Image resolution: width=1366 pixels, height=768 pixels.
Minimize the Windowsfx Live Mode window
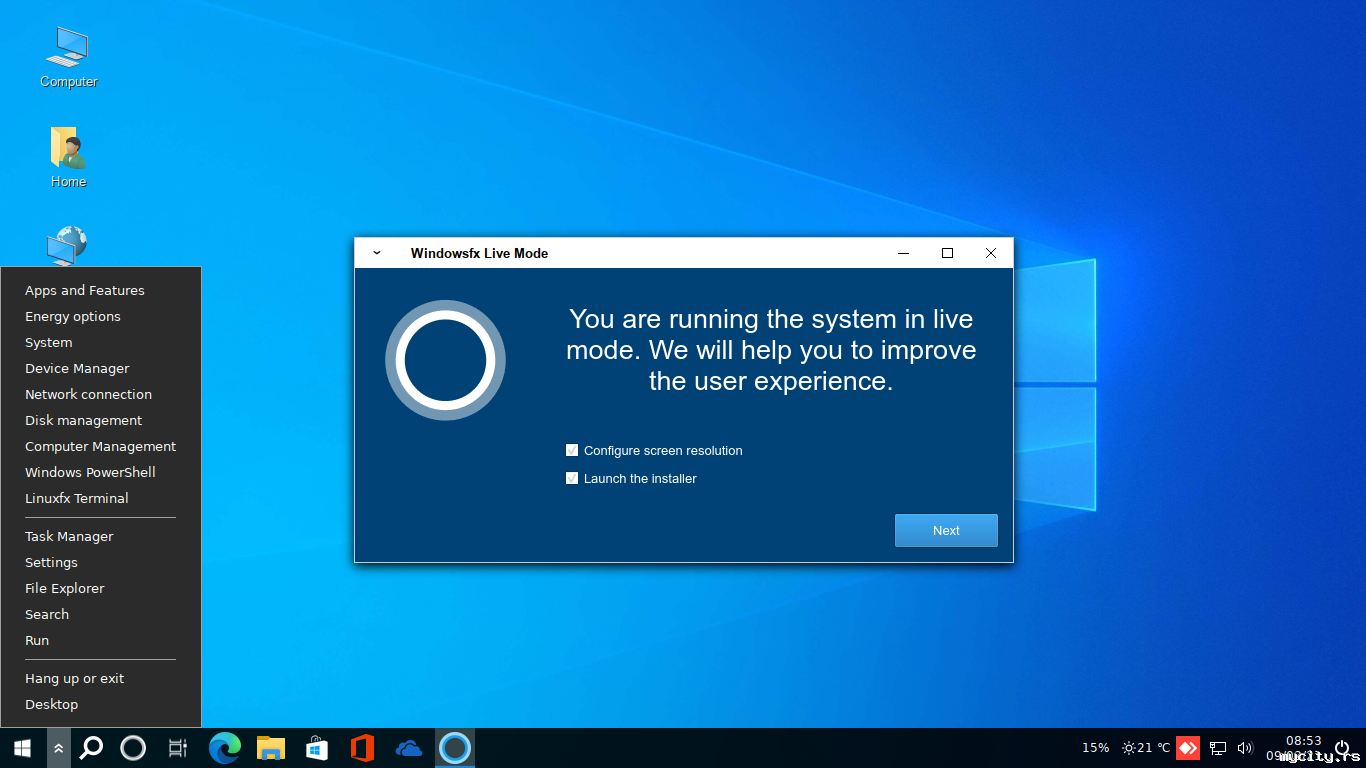point(904,253)
